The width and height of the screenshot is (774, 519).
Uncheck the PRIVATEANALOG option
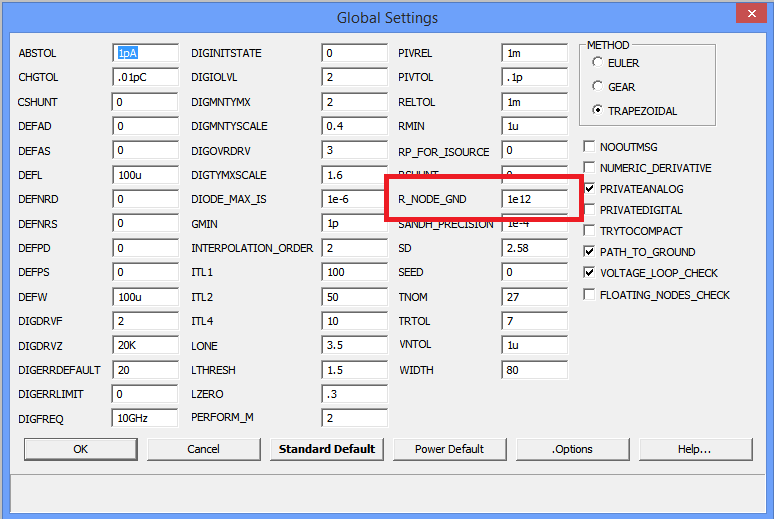pyautogui.click(x=590, y=189)
